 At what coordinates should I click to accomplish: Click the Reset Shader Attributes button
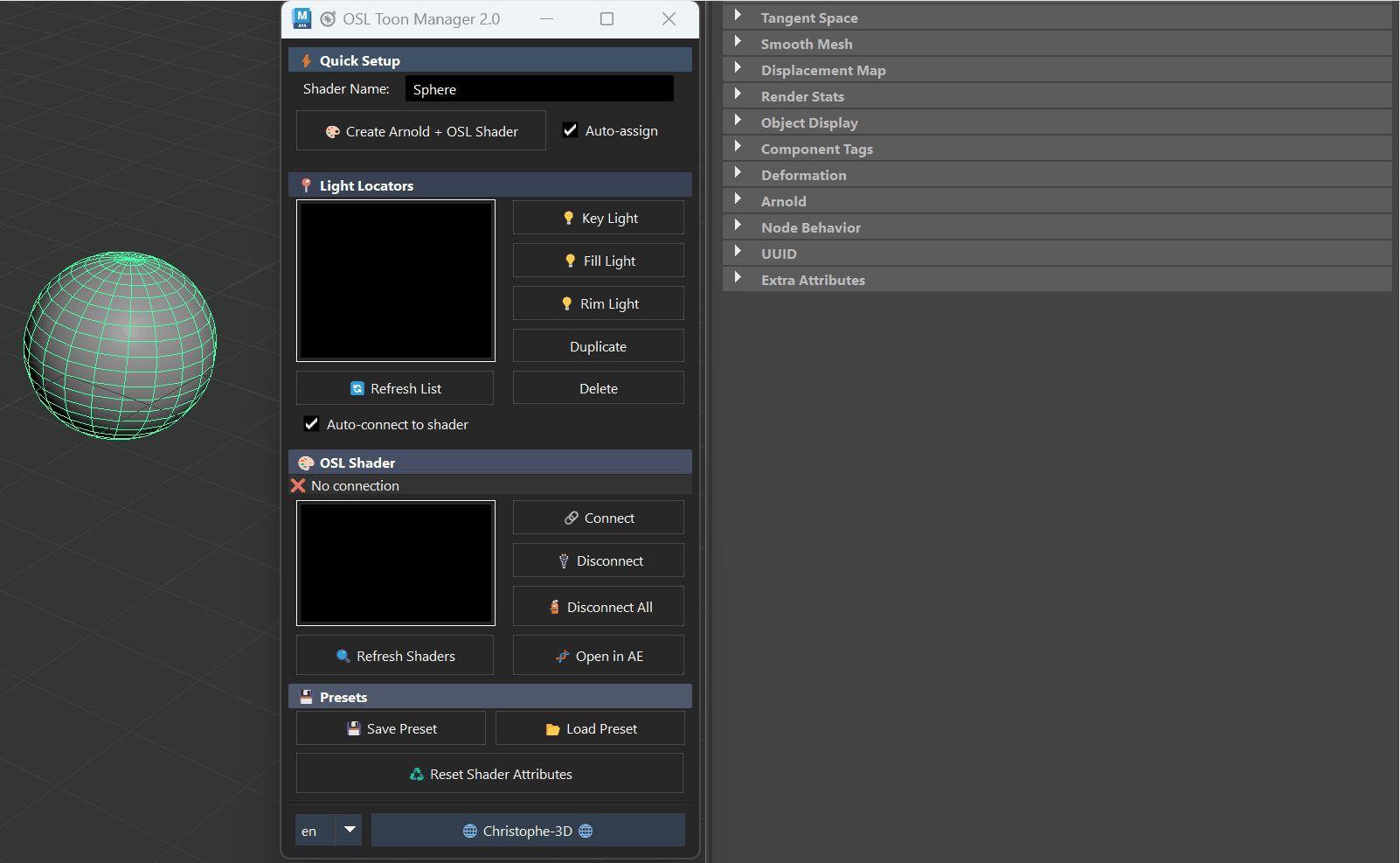click(490, 774)
